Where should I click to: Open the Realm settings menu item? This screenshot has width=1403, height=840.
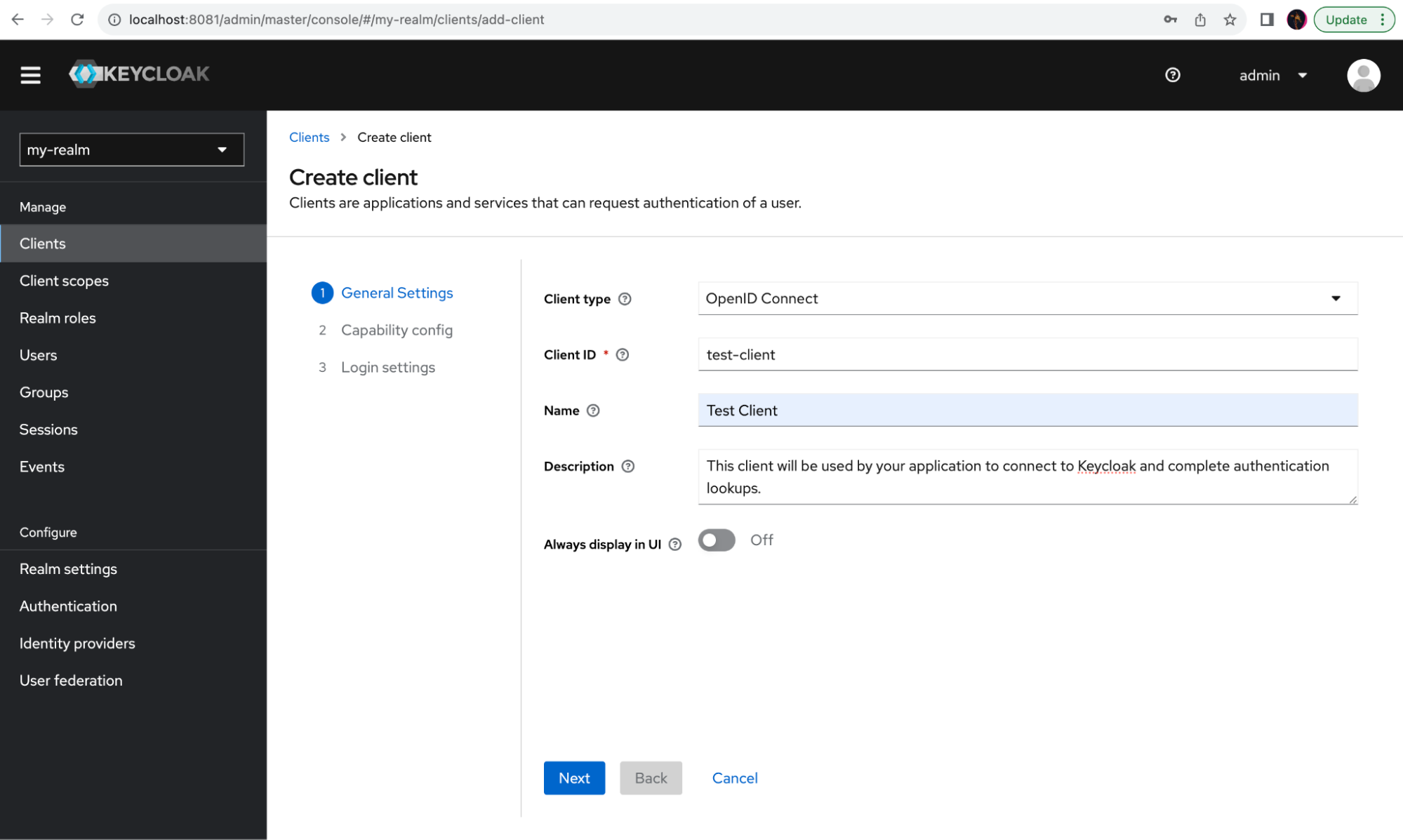(68, 568)
